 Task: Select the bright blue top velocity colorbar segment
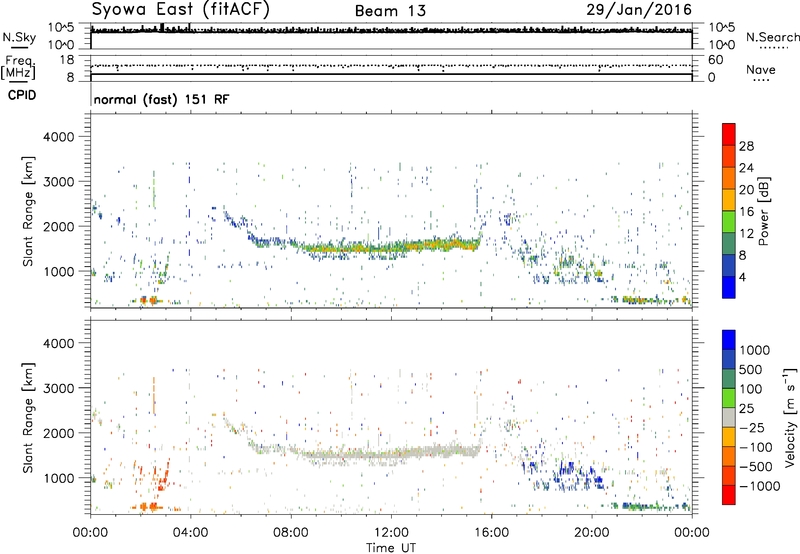point(729,340)
